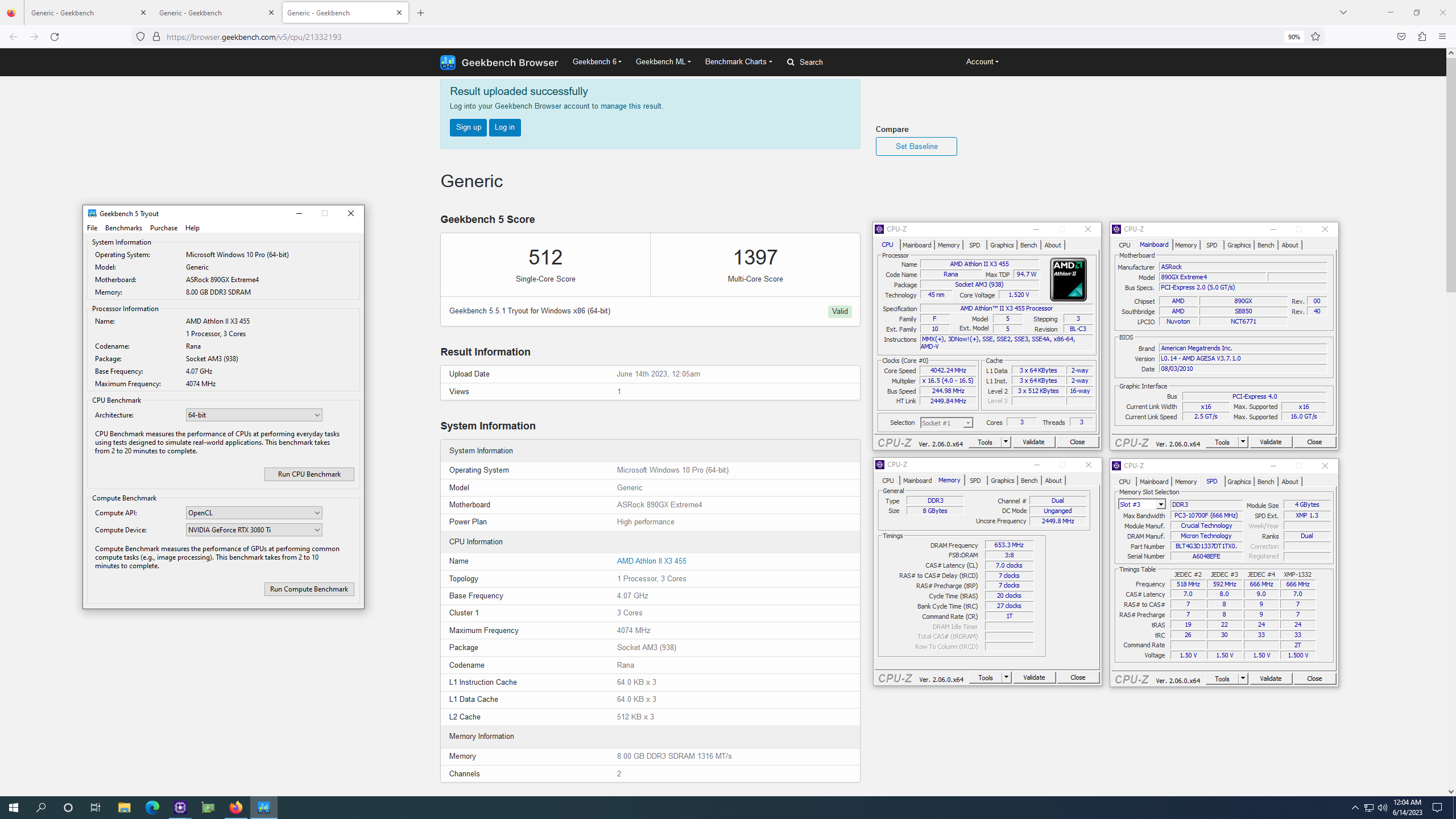Open the notification center icon
Screen dimensions: 1456x819
1437,808
